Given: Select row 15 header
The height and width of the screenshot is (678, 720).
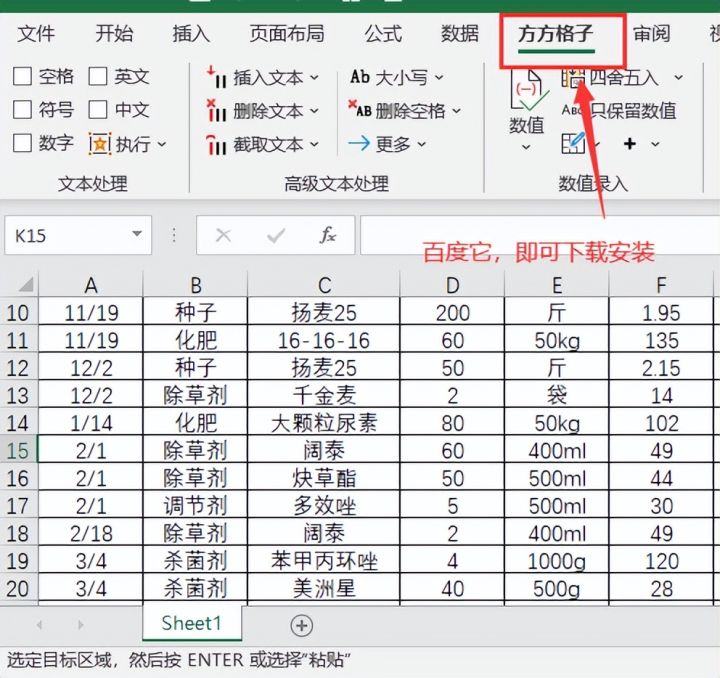Looking at the screenshot, I should tap(18, 451).
